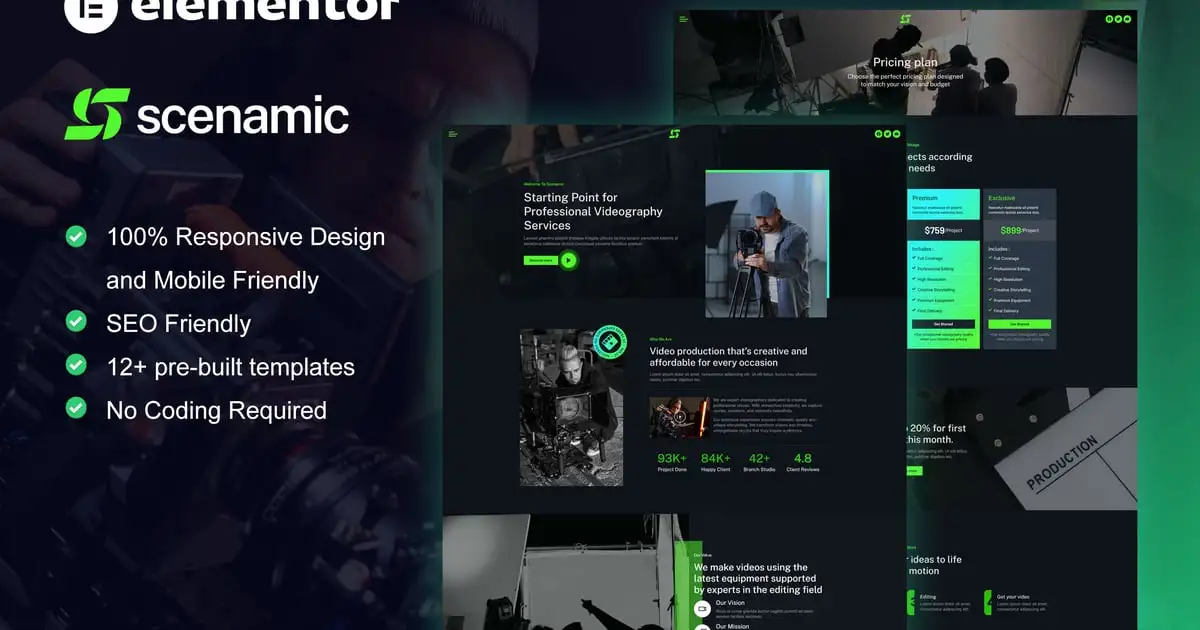
Task: Click the Exclusive plan title
Action: click(1002, 198)
